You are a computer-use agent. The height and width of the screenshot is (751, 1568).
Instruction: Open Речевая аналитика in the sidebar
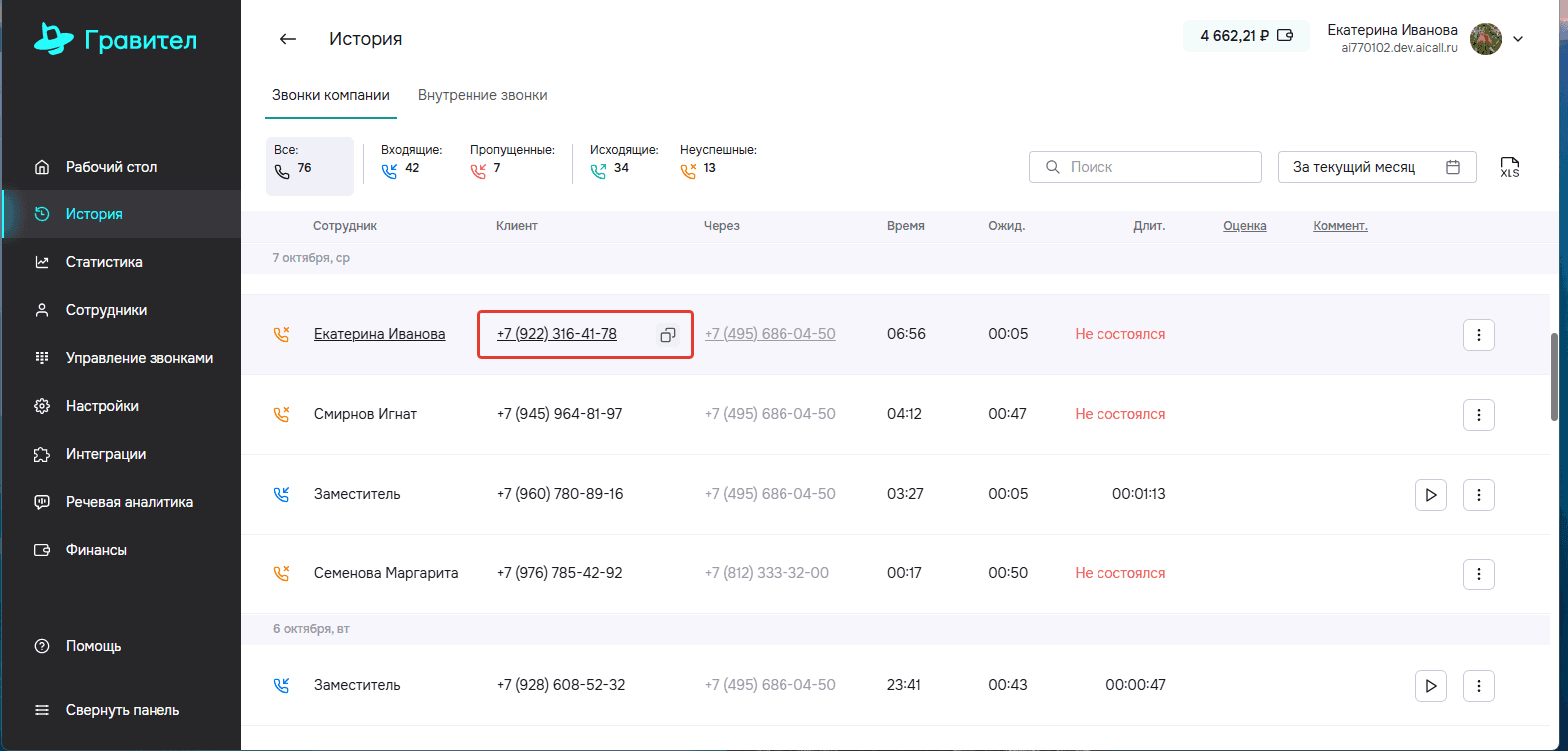(x=121, y=502)
